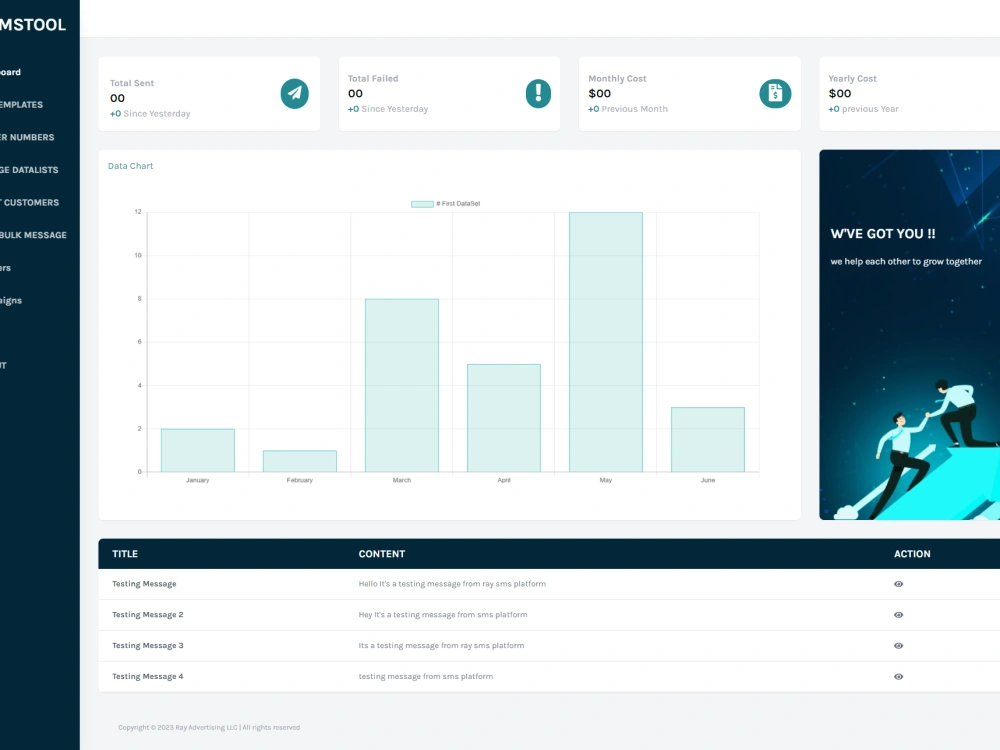Click the invoice icon in Monthly Cost card
Viewport: 1000px width, 750px height.
(x=775, y=94)
